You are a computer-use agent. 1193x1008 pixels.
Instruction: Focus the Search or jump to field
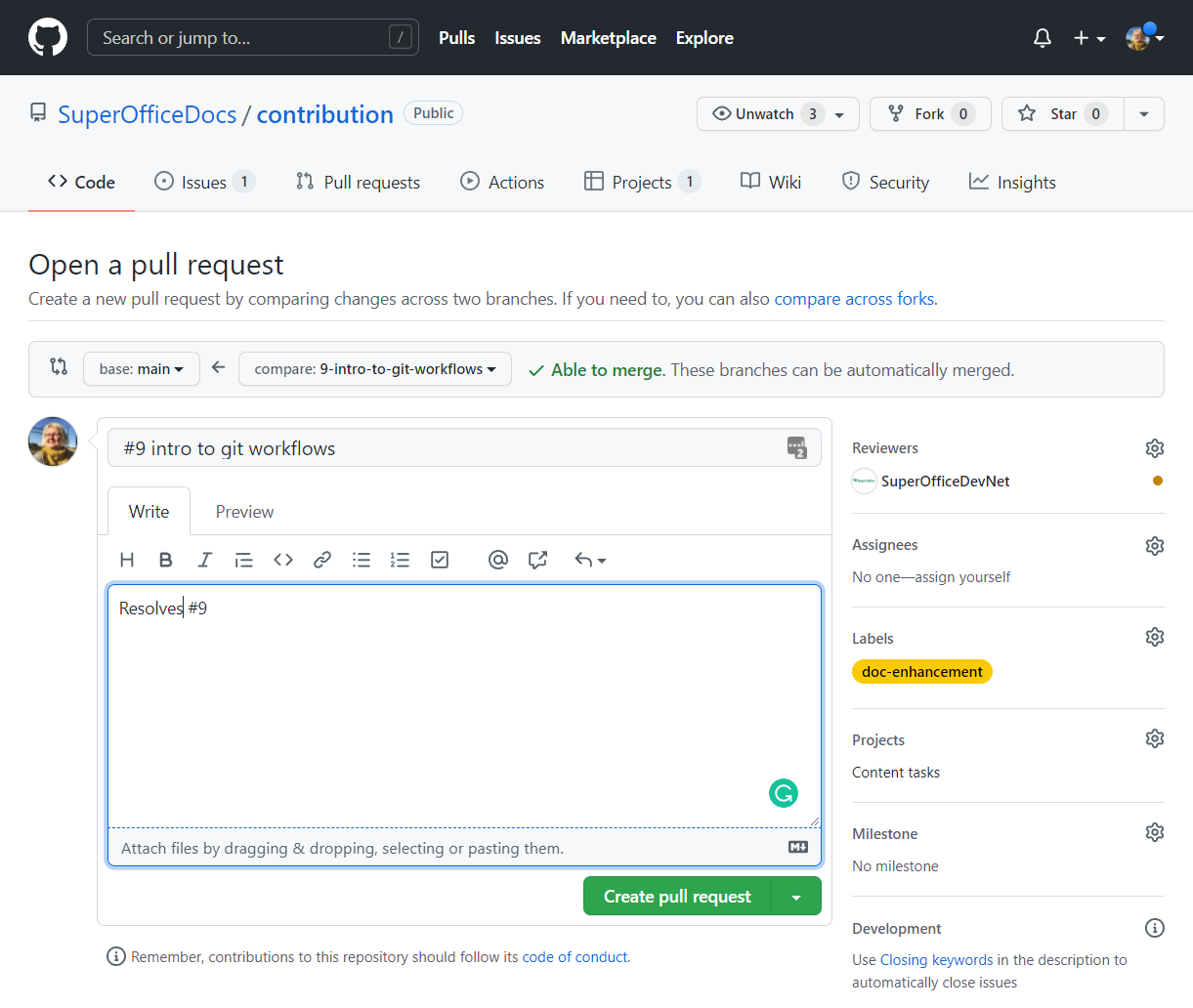253,38
